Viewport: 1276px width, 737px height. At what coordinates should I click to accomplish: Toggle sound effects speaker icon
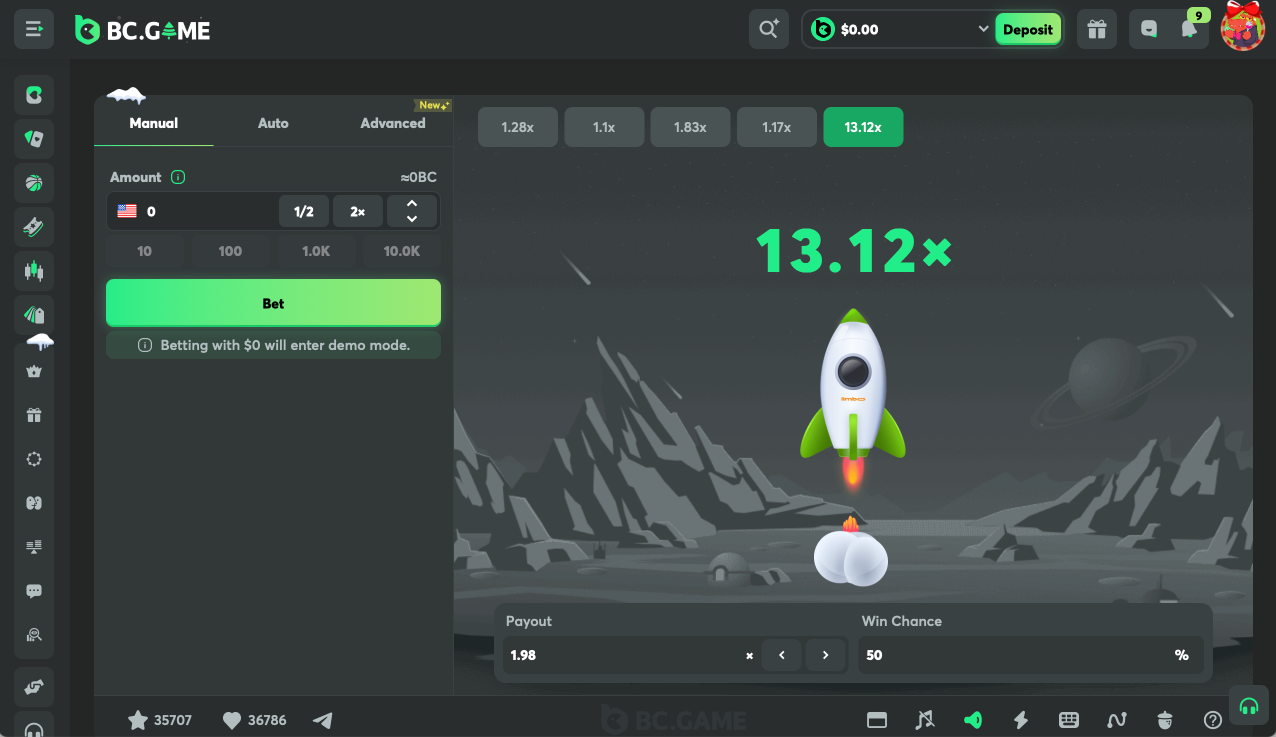click(973, 720)
